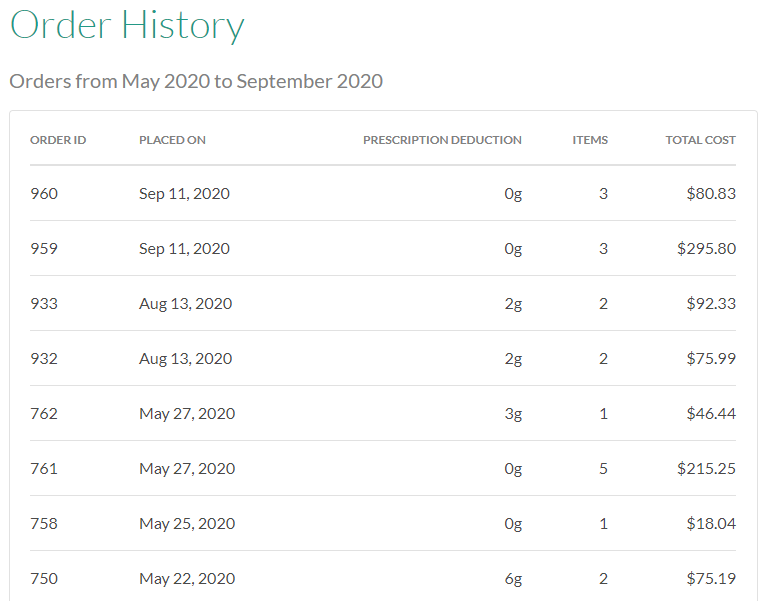Click the Order History page heading

[x=127, y=26]
